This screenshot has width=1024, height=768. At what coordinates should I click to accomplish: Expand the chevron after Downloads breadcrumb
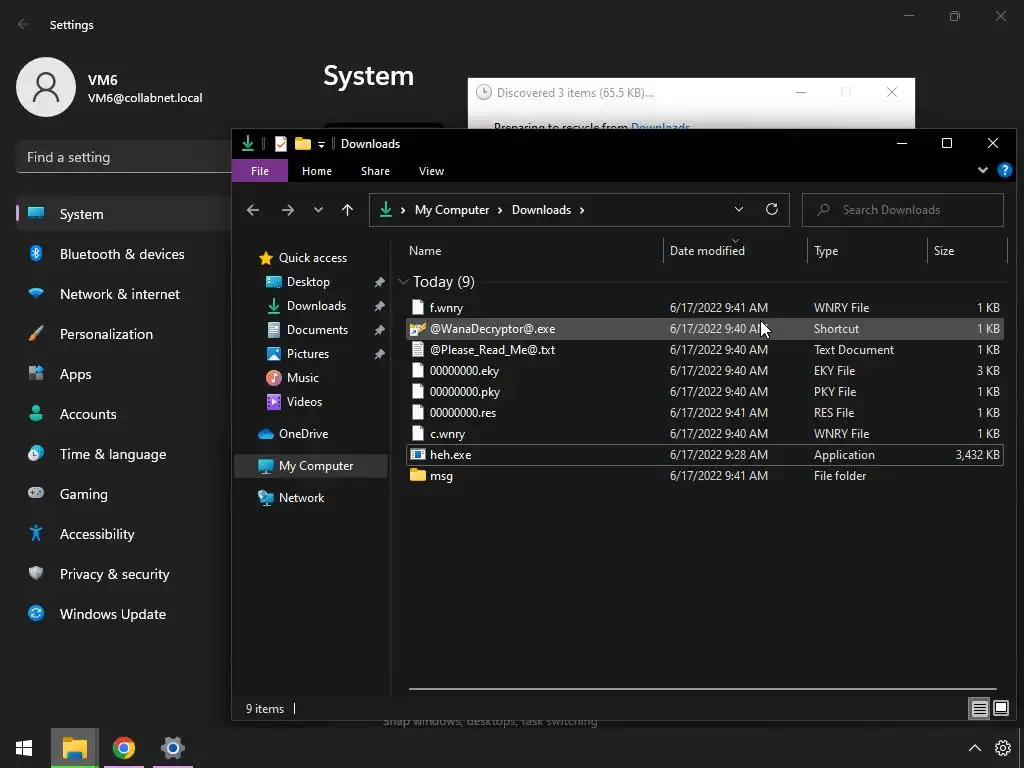point(581,210)
